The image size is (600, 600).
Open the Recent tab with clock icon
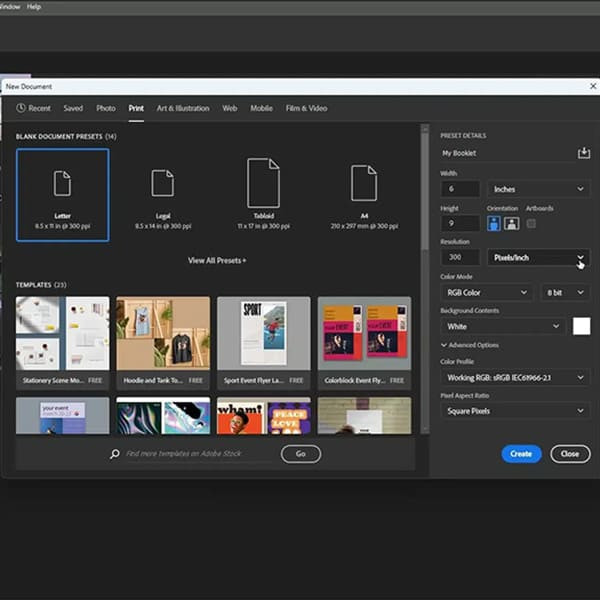click(33, 108)
